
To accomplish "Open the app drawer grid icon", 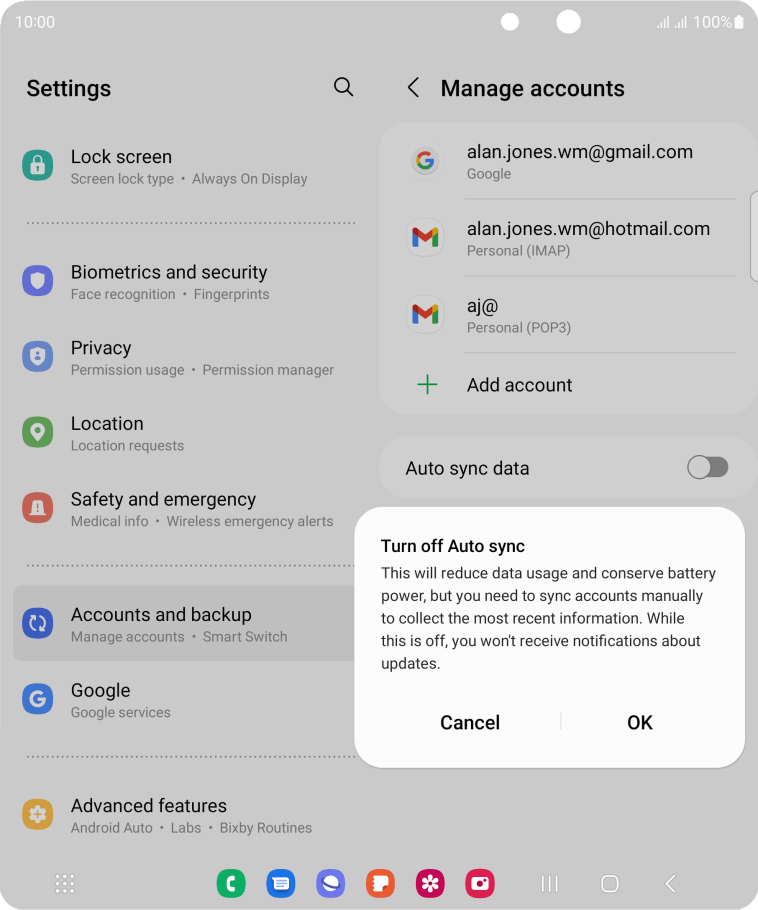I will (x=65, y=883).
